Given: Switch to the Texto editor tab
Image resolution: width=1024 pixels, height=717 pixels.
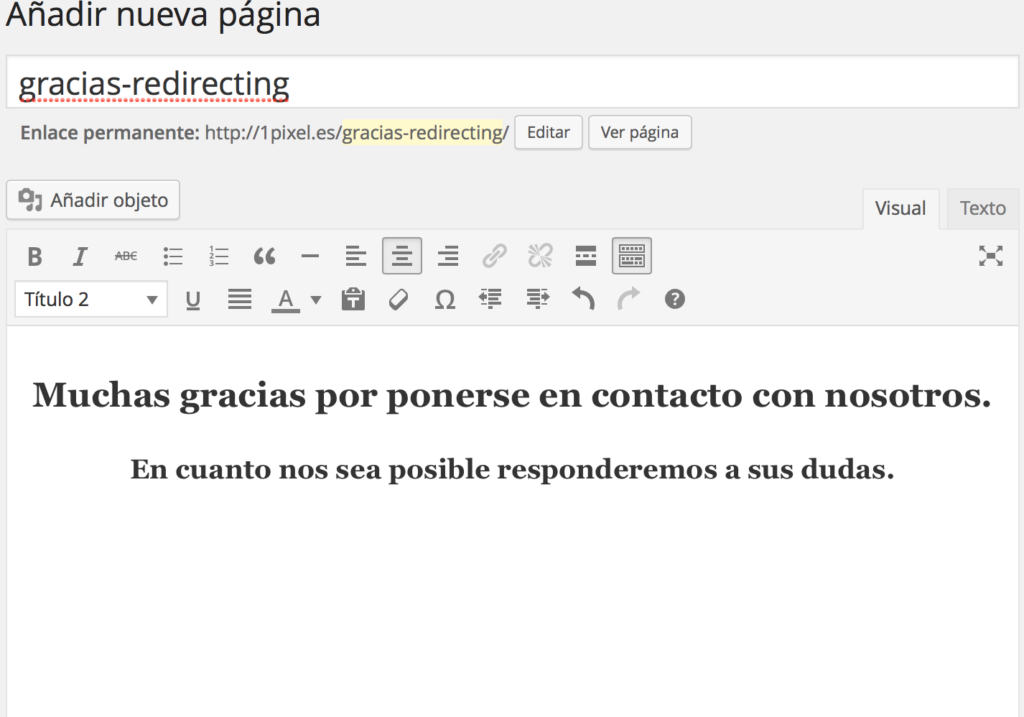Looking at the screenshot, I should click(983, 208).
